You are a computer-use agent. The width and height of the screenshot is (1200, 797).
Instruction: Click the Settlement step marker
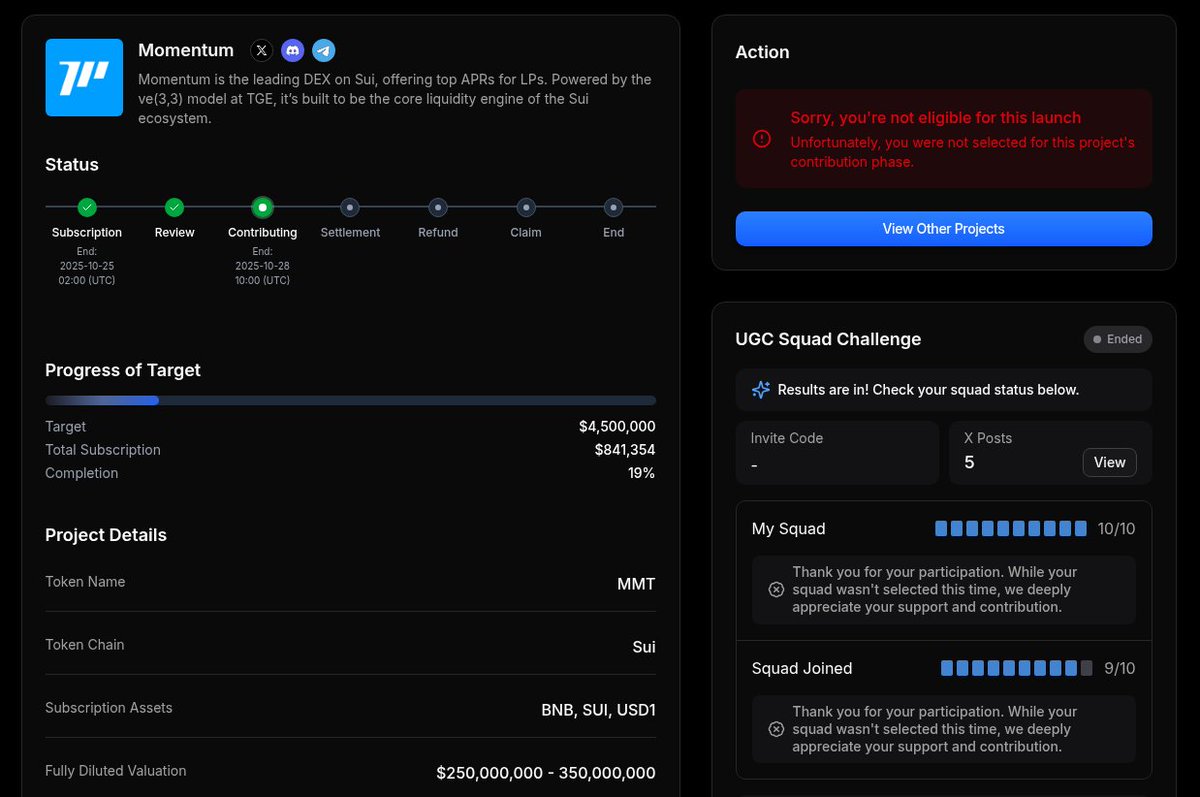pos(350,207)
